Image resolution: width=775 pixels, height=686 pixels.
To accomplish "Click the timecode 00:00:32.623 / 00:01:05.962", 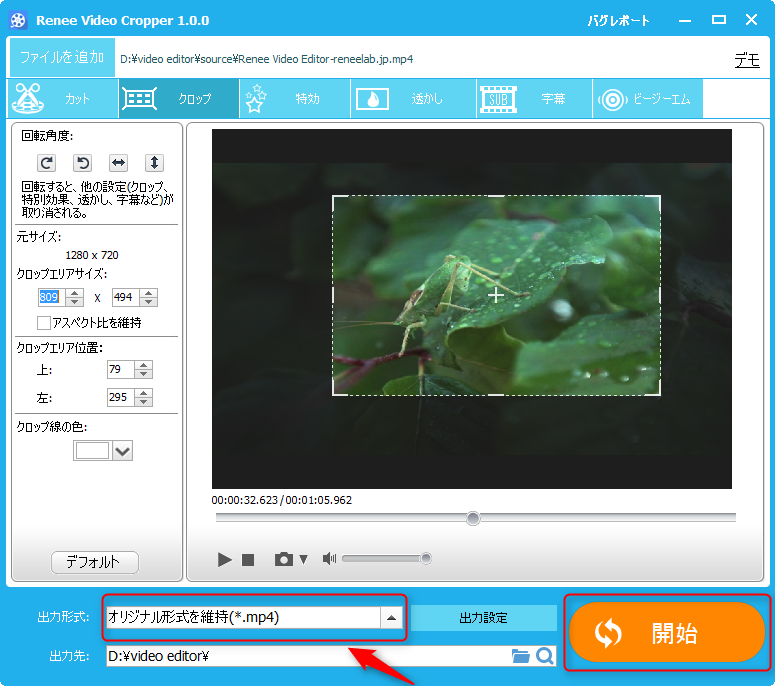I will [x=282, y=500].
